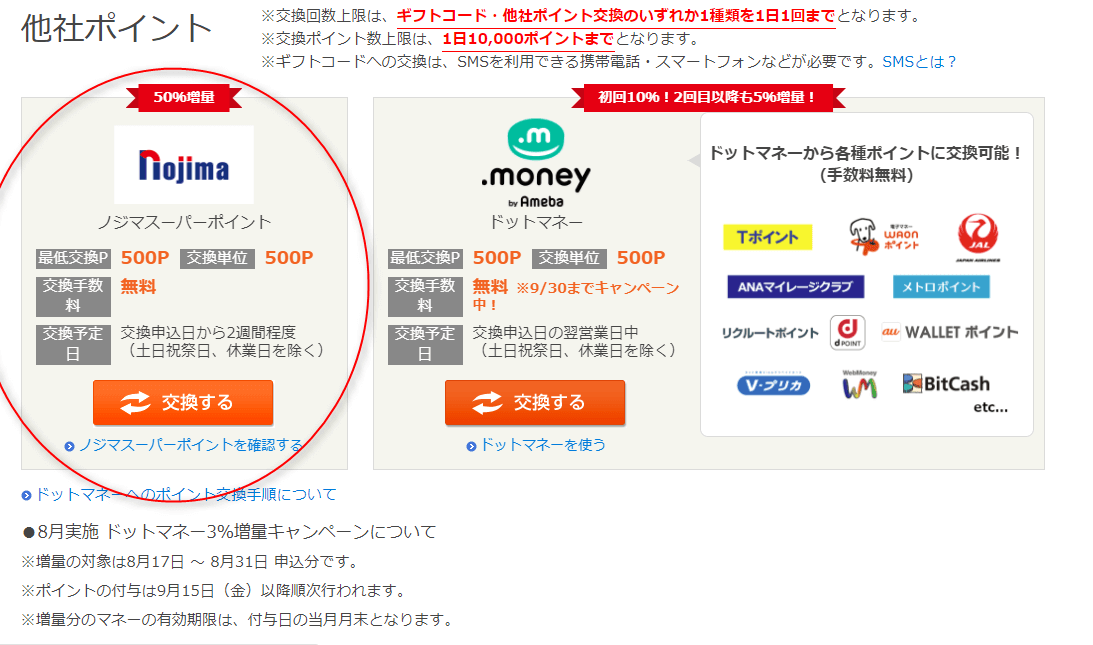
Task: Click the メトロポイント blue badge
Action: coord(941,287)
